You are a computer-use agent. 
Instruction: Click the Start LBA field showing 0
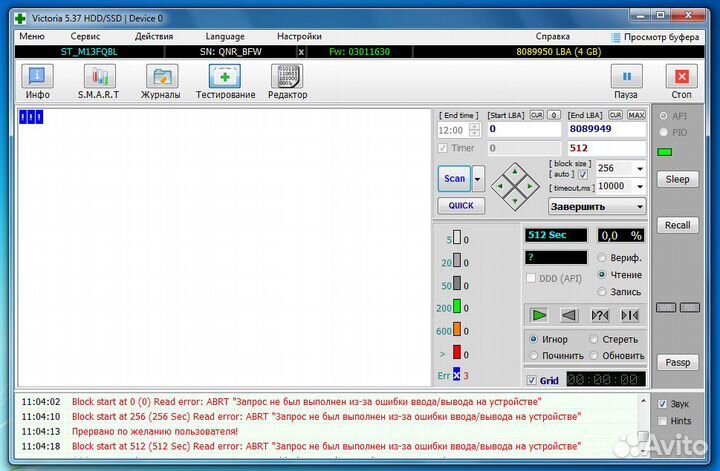(x=524, y=129)
